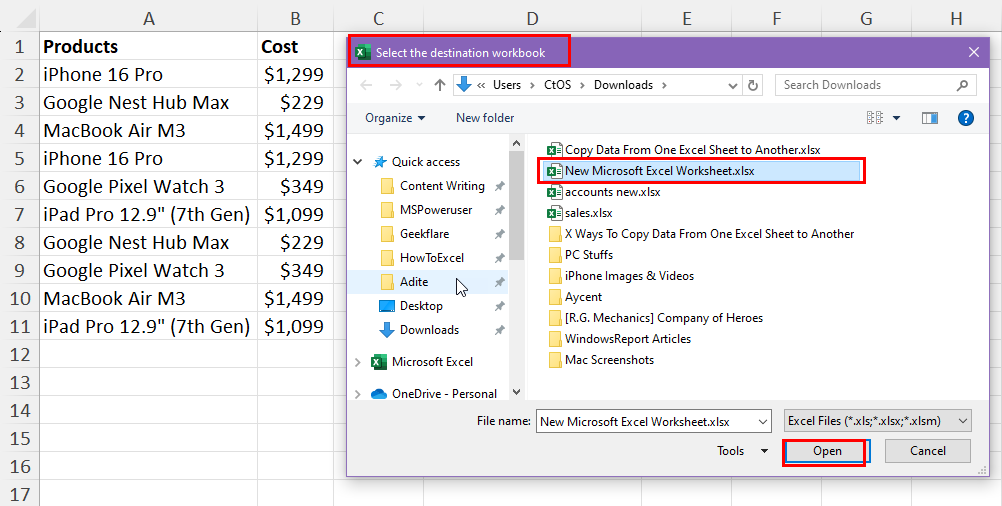Expand address bar previous locations dropdown
Image resolution: width=1002 pixels, height=506 pixels.
(733, 85)
